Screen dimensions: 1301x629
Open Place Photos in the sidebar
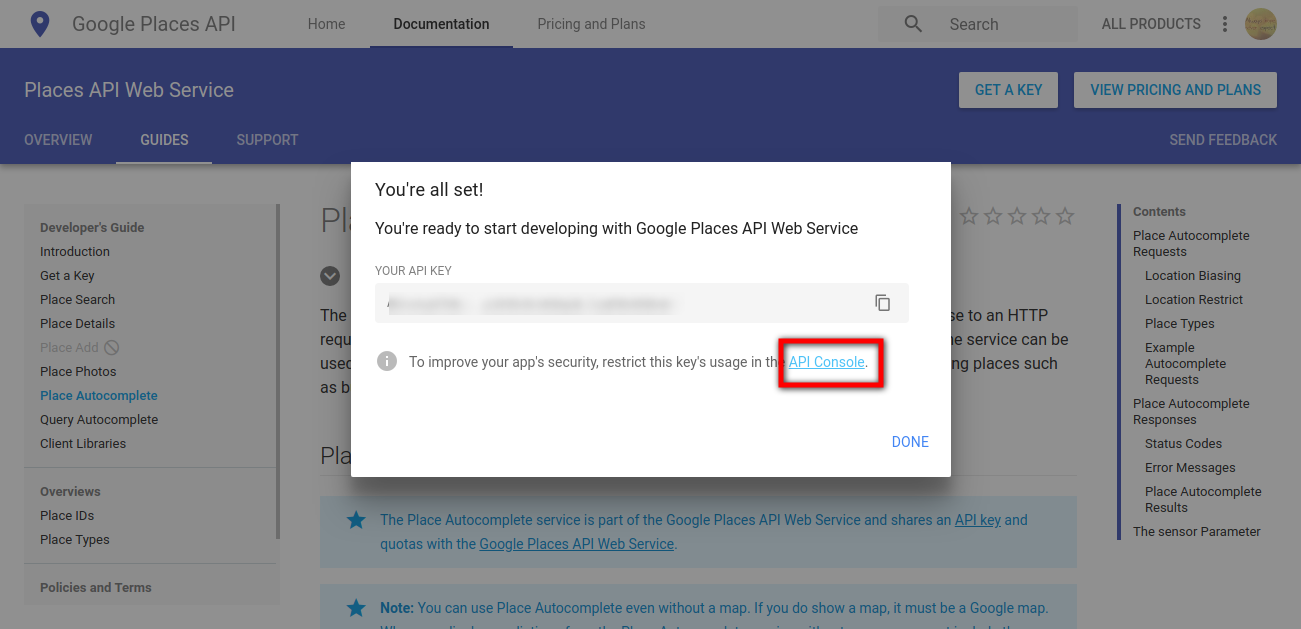point(78,372)
